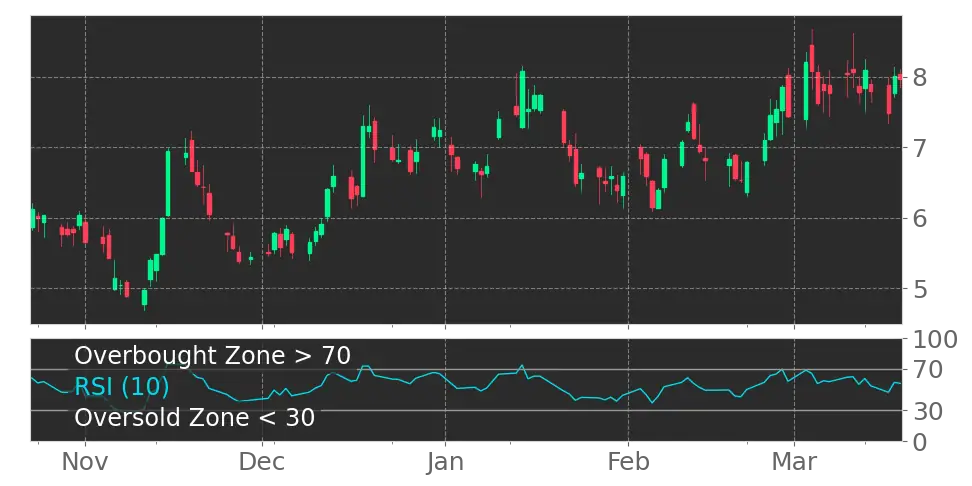This screenshot has width=972, height=486.
Task: Click the lowest price axis tick label
Action: pyautogui.click(x=917, y=290)
